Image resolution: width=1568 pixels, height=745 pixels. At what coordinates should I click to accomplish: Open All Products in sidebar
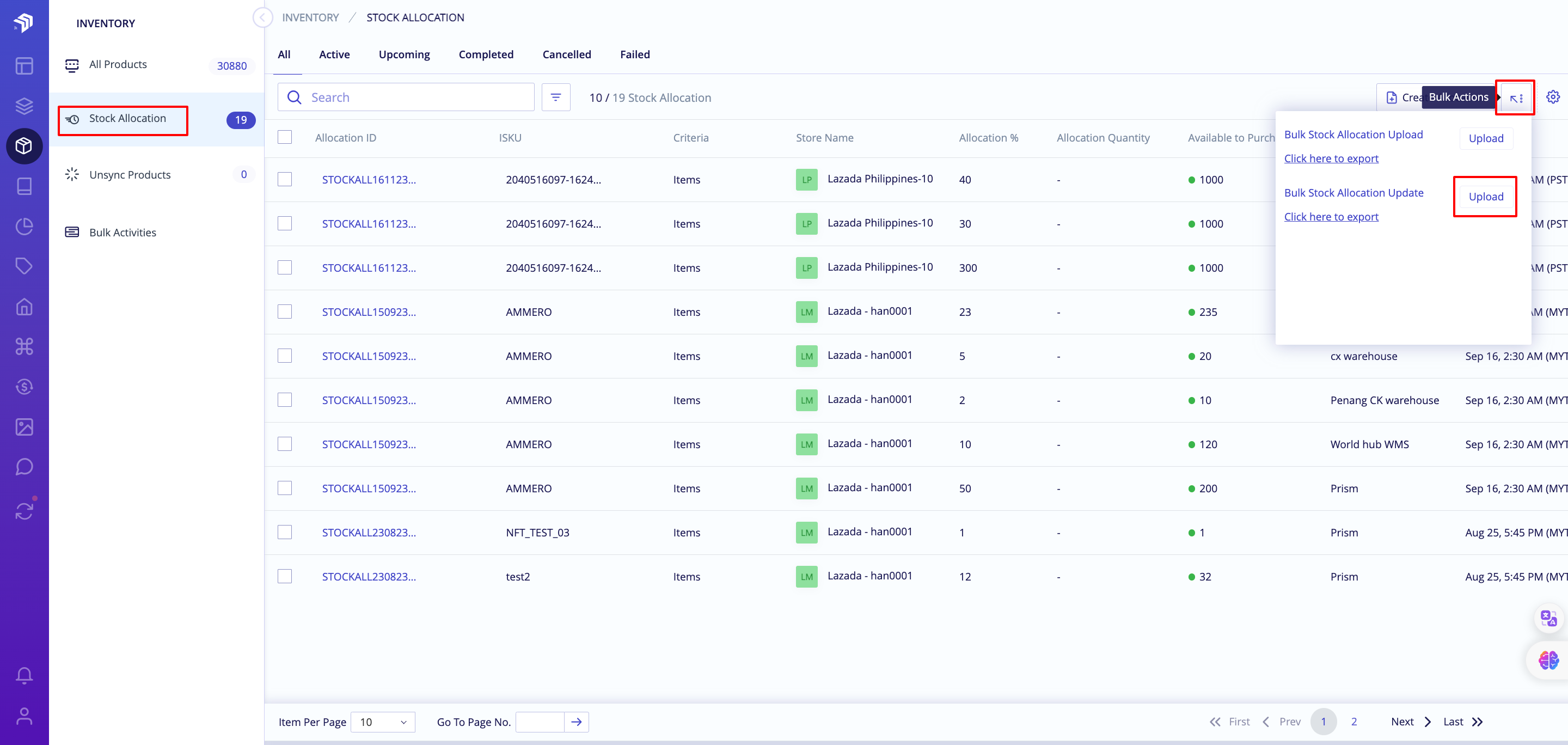[157, 64]
